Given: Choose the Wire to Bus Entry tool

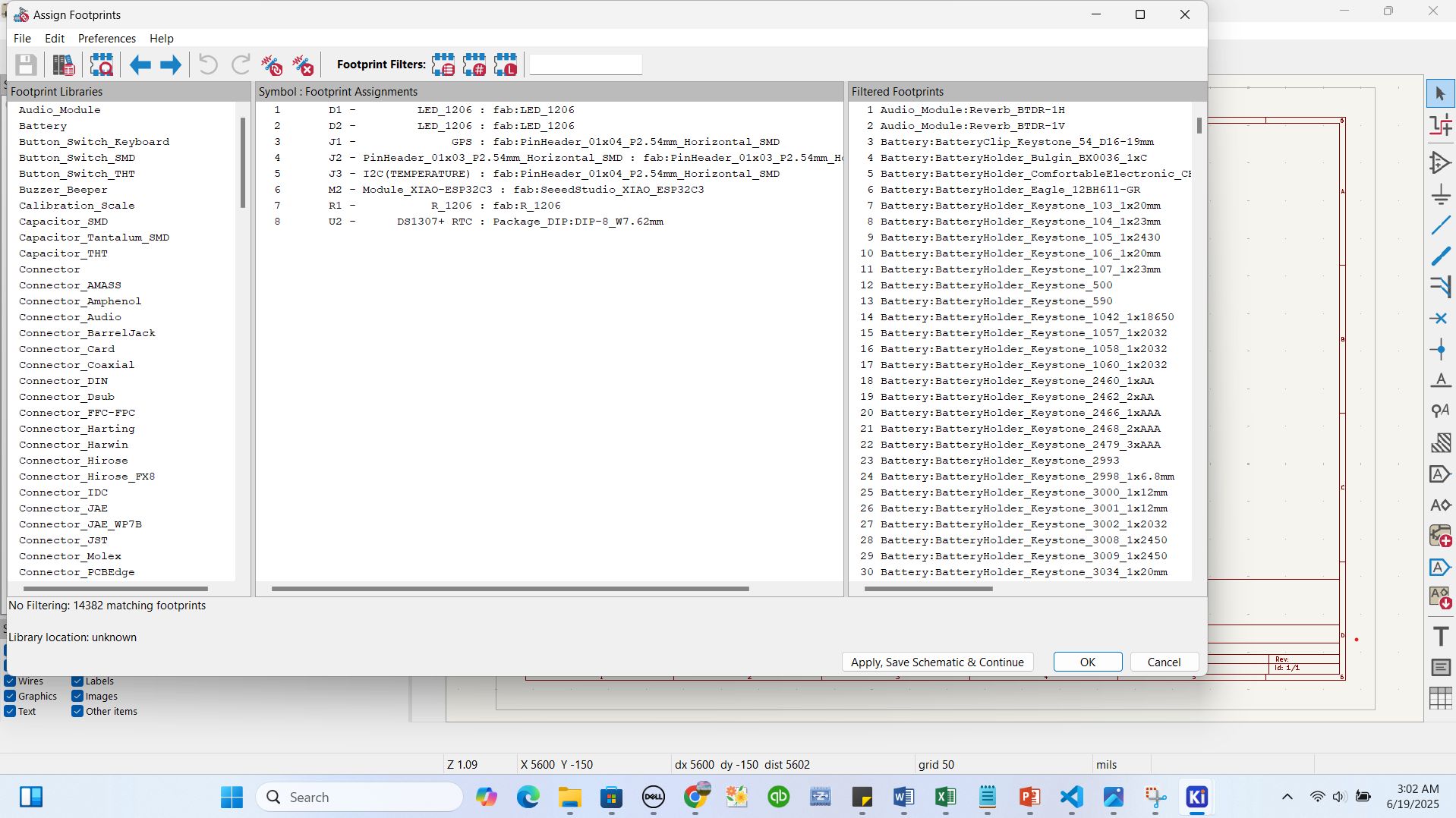Looking at the screenshot, I should 1440,287.
